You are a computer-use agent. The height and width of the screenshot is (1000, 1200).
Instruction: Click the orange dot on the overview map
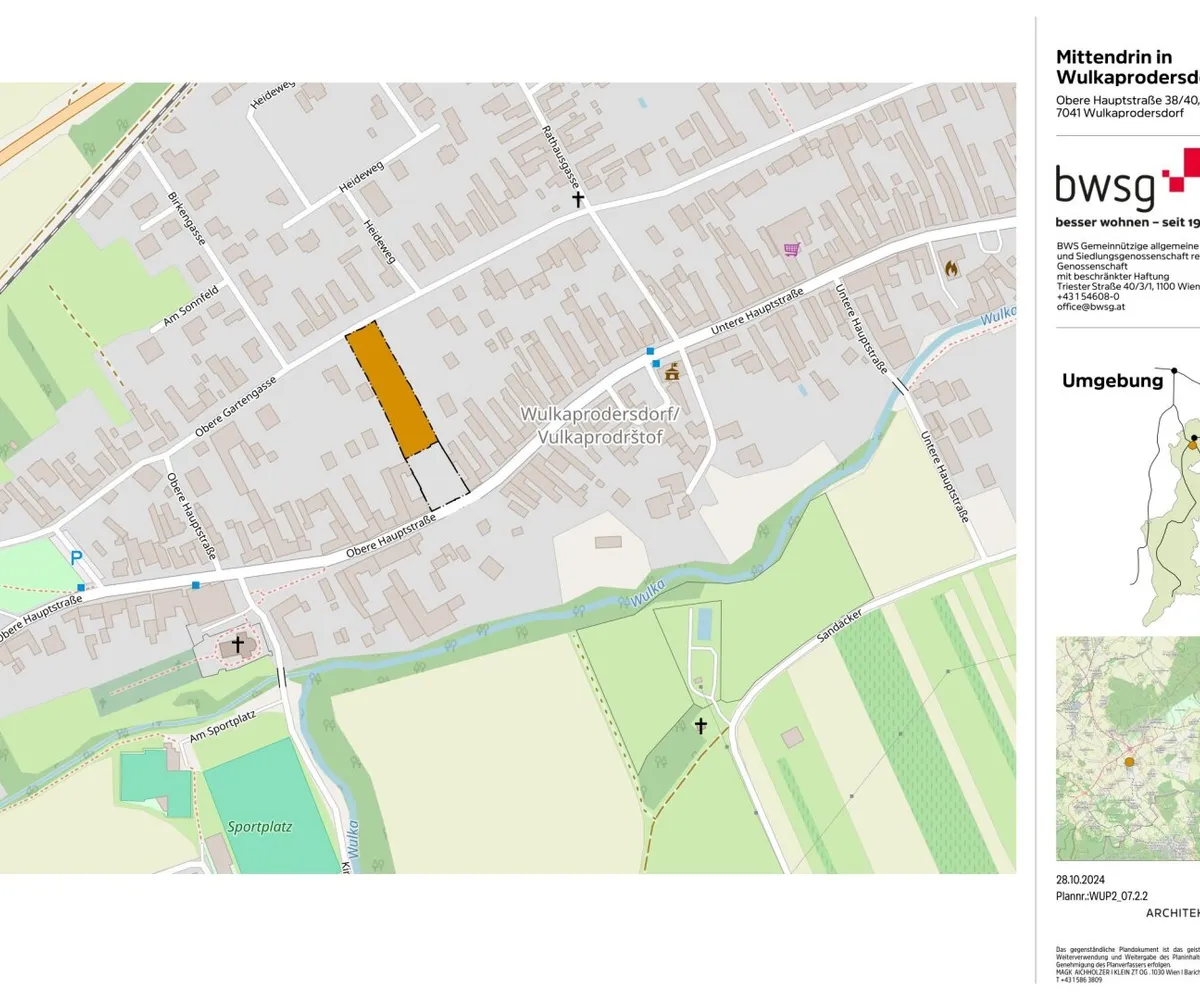pos(1129,762)
